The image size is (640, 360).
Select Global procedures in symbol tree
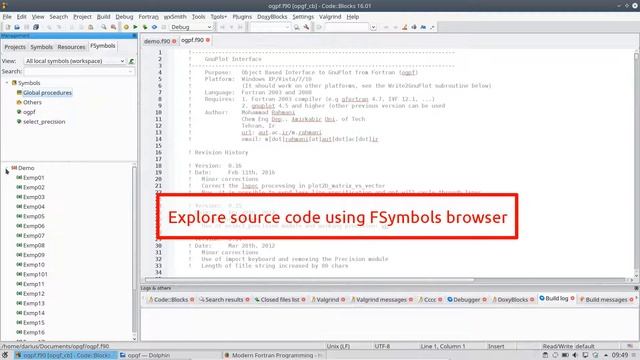point(47,93)
